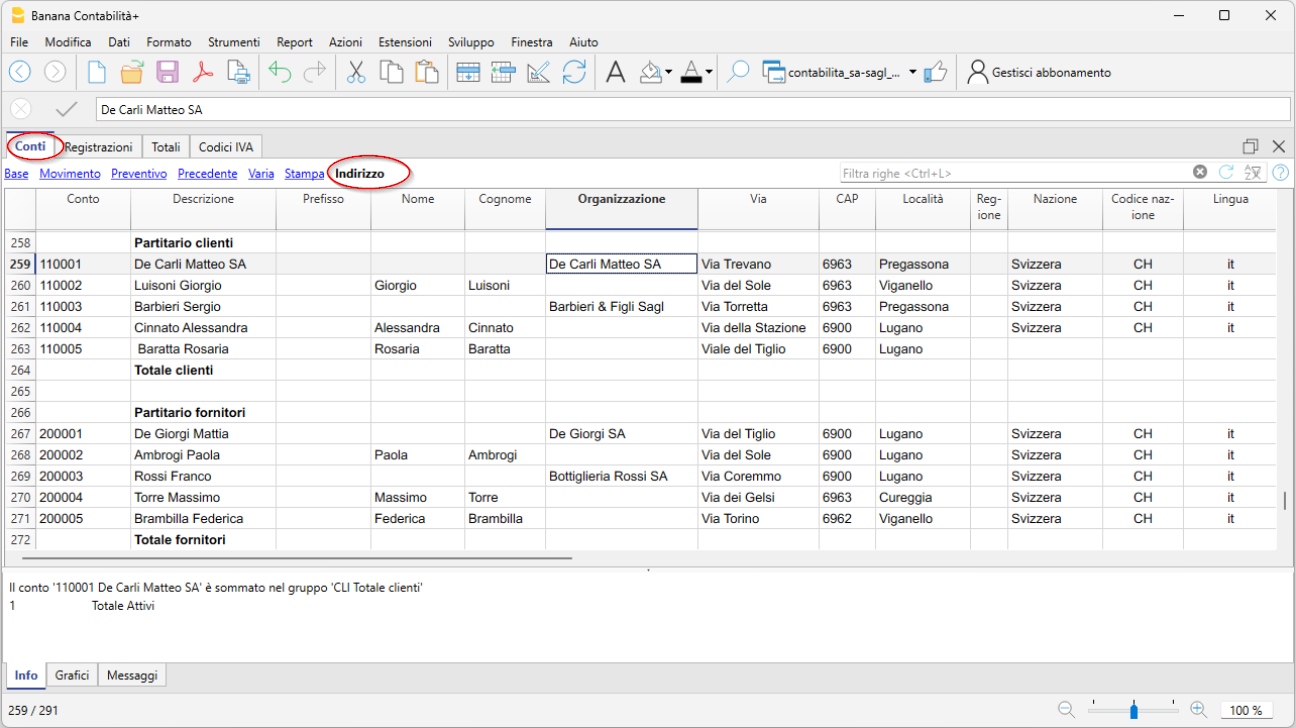Paste with the clipboard icon
Screen dimensions: 1296x728
click(427, 72)
